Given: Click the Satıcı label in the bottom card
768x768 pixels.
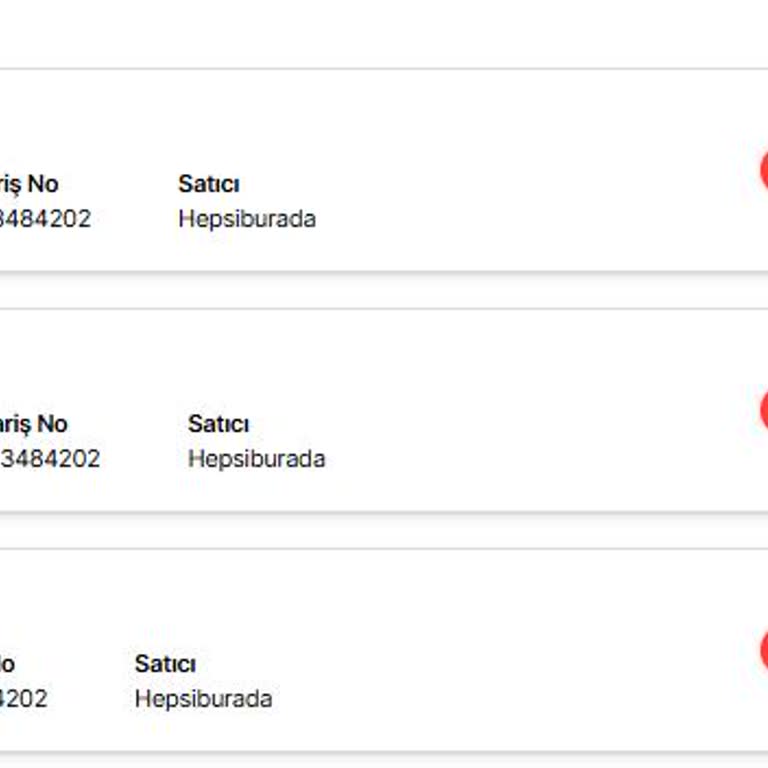Looking at the screenshot, I should point(165,664).
